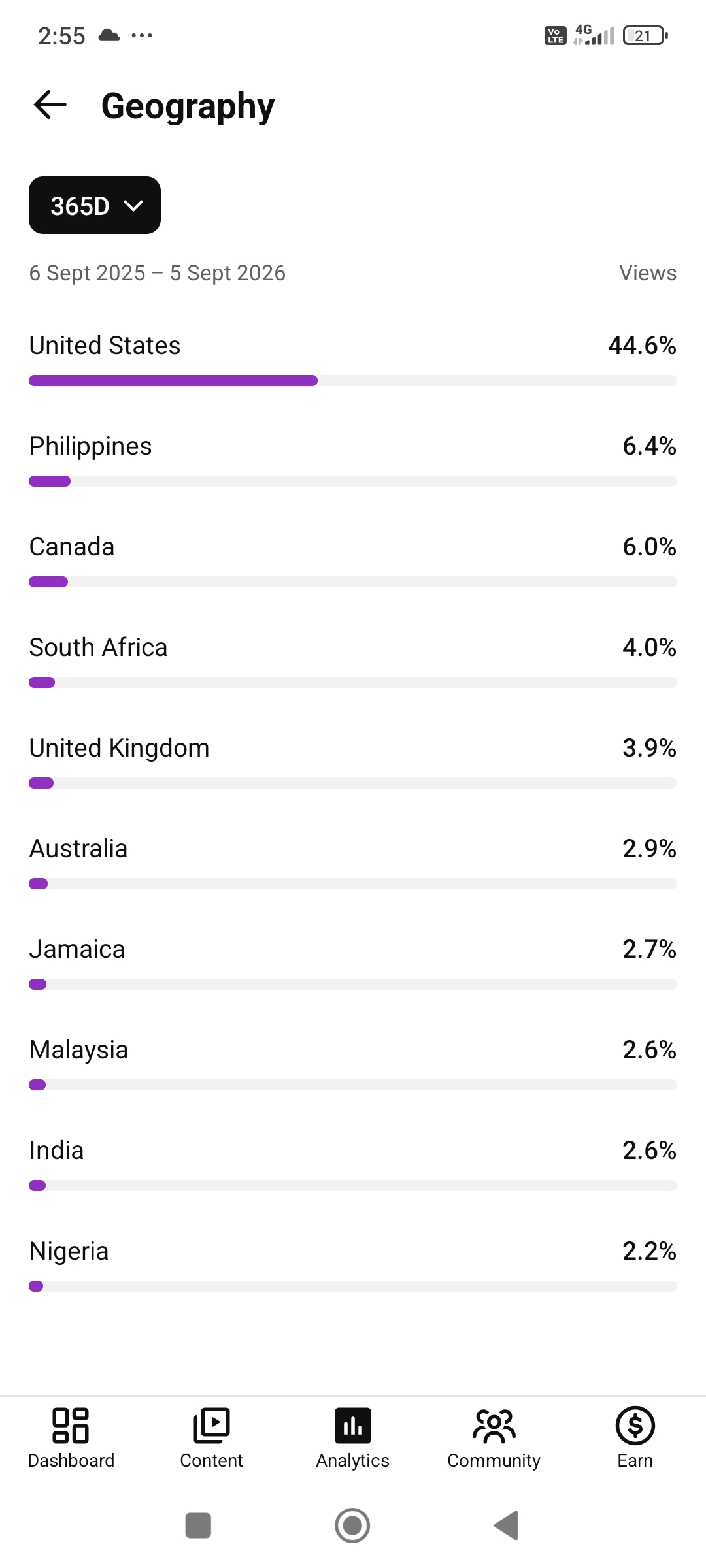Screen dimensions: 706x1568
Task: Open the Community people icon
Action: (x=494, y=1425)
